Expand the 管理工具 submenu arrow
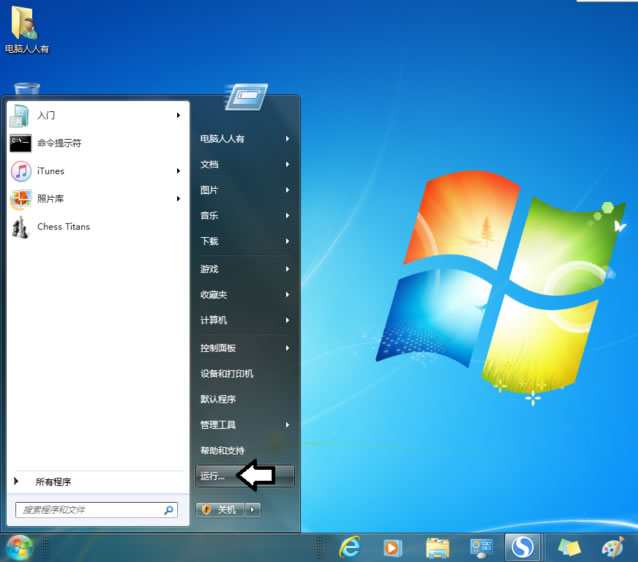Screen dimensions: 638x562 [x=287, y=425]
